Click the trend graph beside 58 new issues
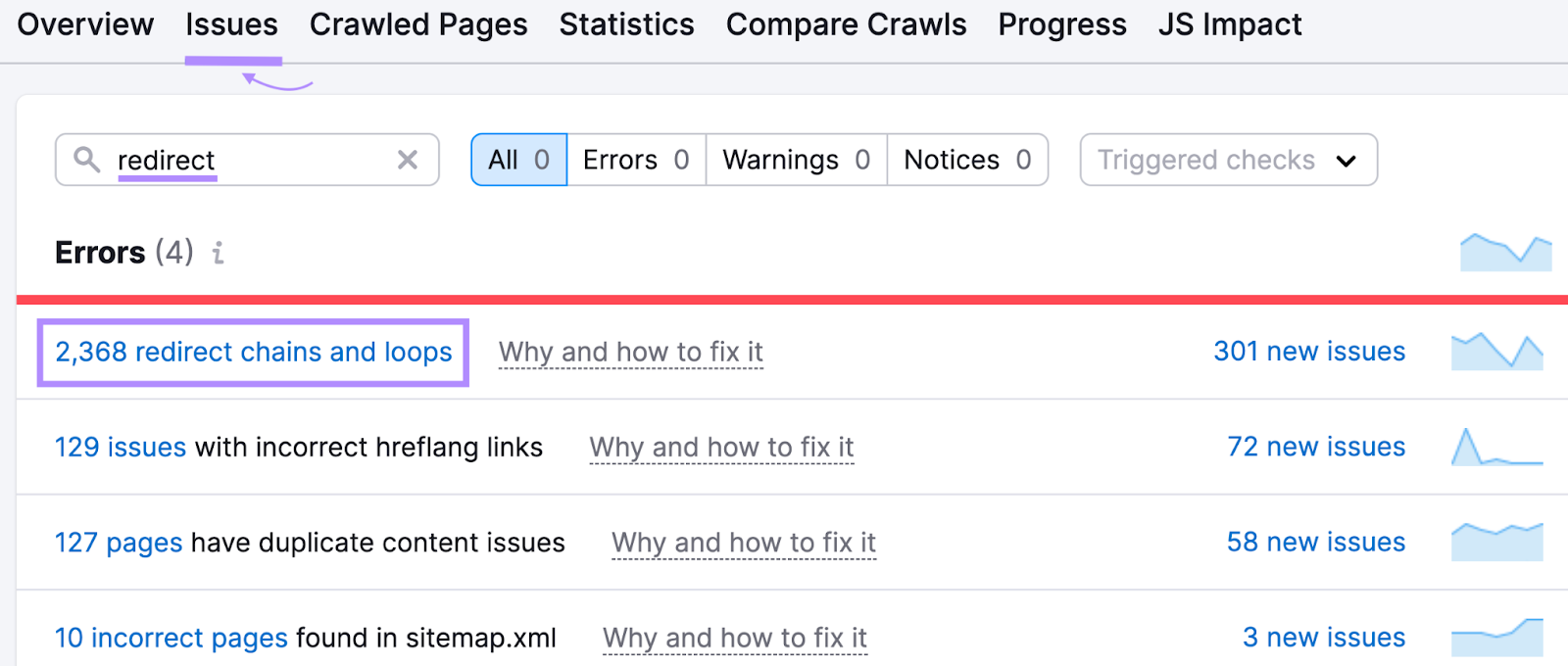 [x=1499, y=541]
